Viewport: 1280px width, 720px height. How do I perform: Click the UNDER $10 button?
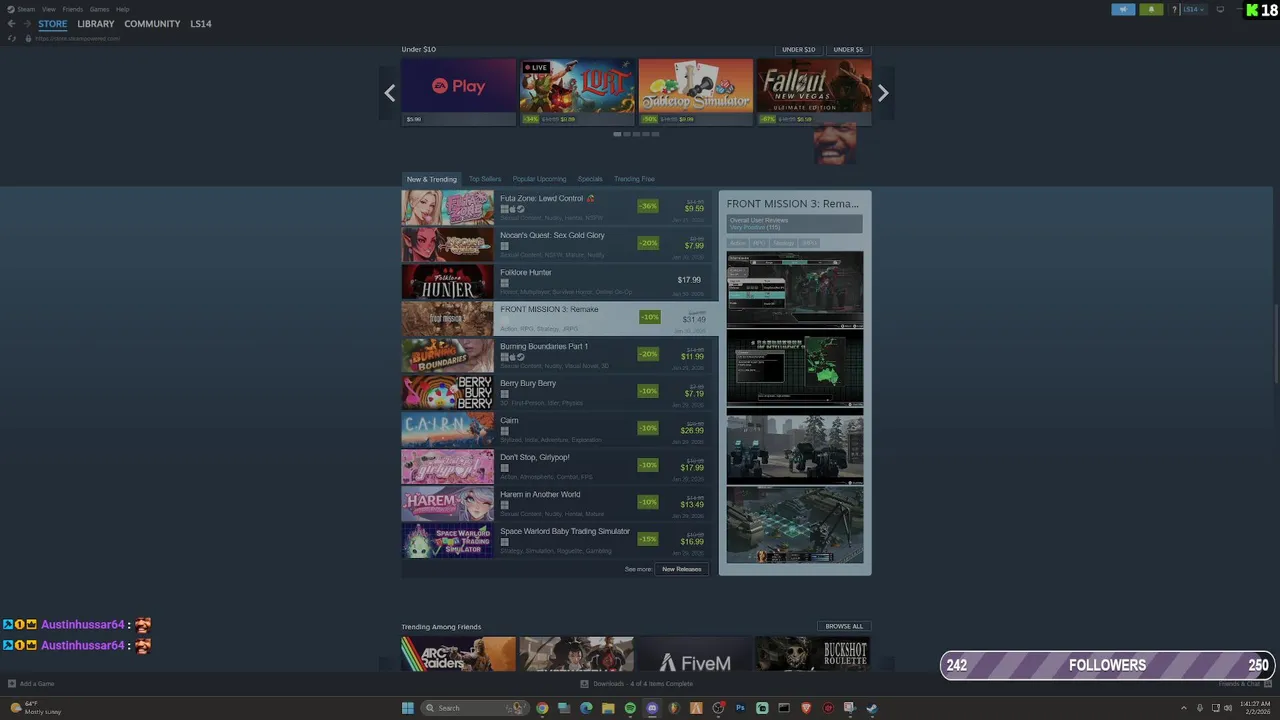tap(798, 49)
